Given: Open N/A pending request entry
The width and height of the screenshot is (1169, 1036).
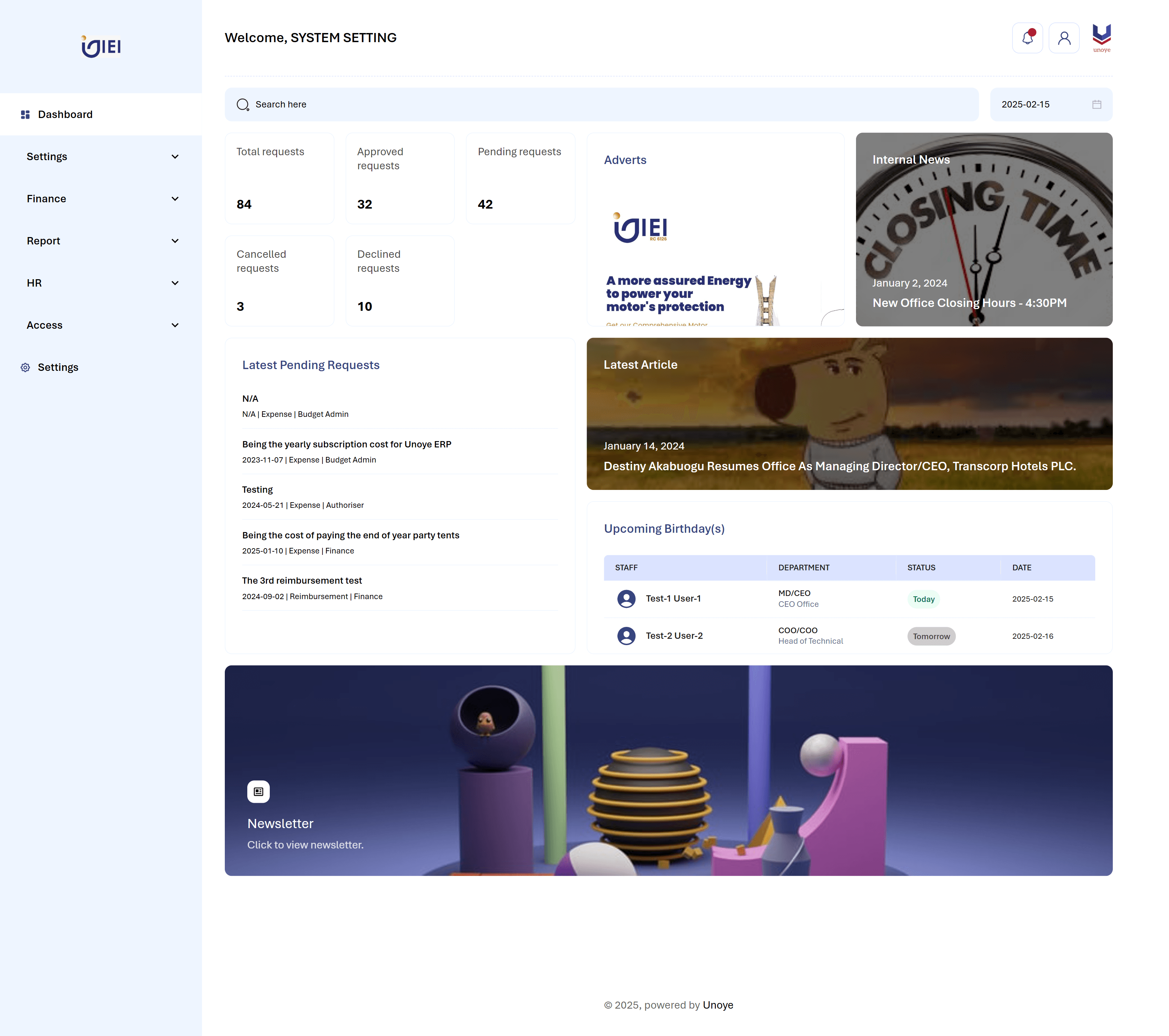Looking at the screenshot, I should click(x=400, y=406).
